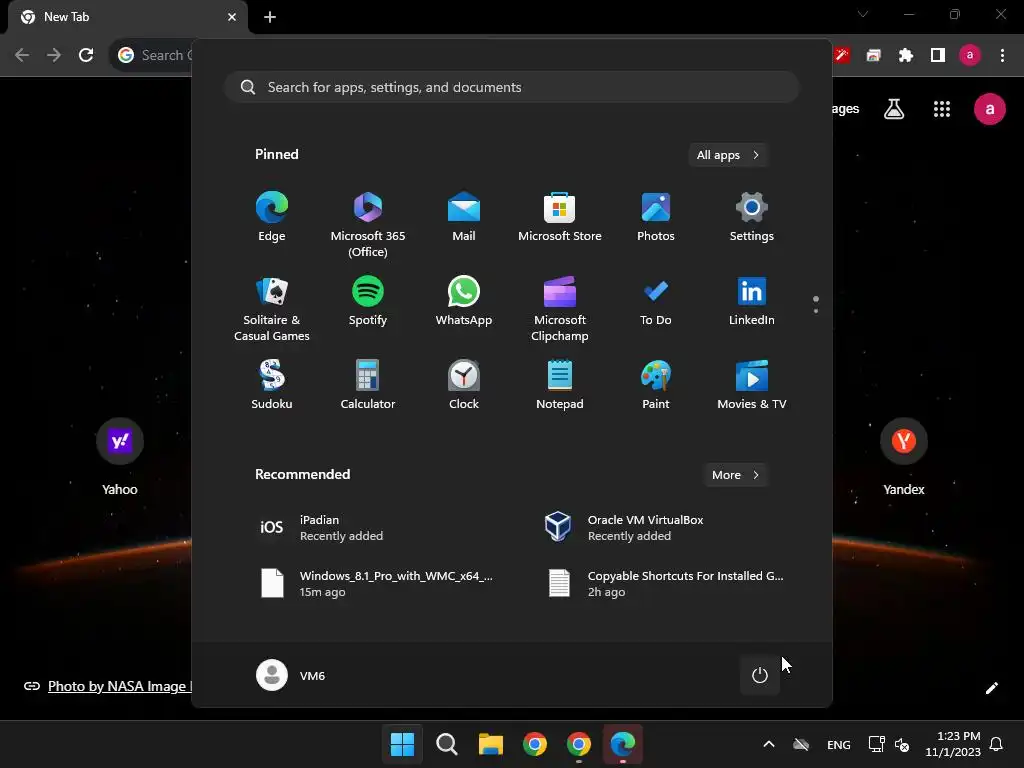Launch WhatsApp from Start menu
1024x768 pixels.
pyautogui.click(x=464, y=302)
